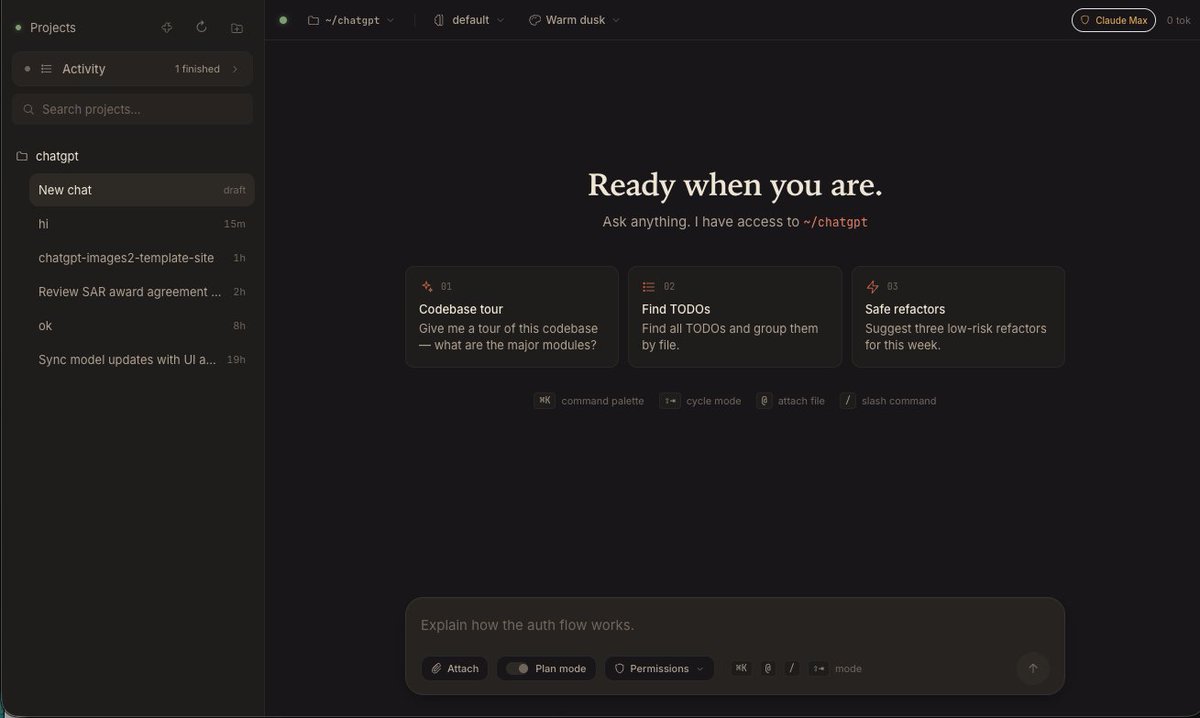Collapse the chatgpt project in sidebar
The width and height of the screenshot is (1200, 718).
click(57, 156)
